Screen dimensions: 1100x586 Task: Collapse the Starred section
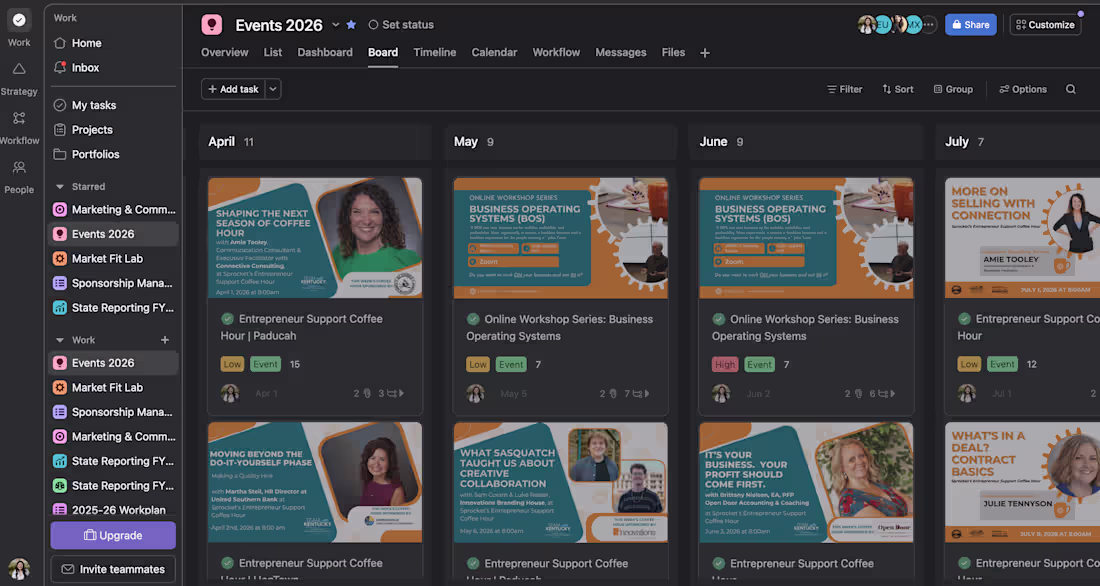click(x=60, y=187)
